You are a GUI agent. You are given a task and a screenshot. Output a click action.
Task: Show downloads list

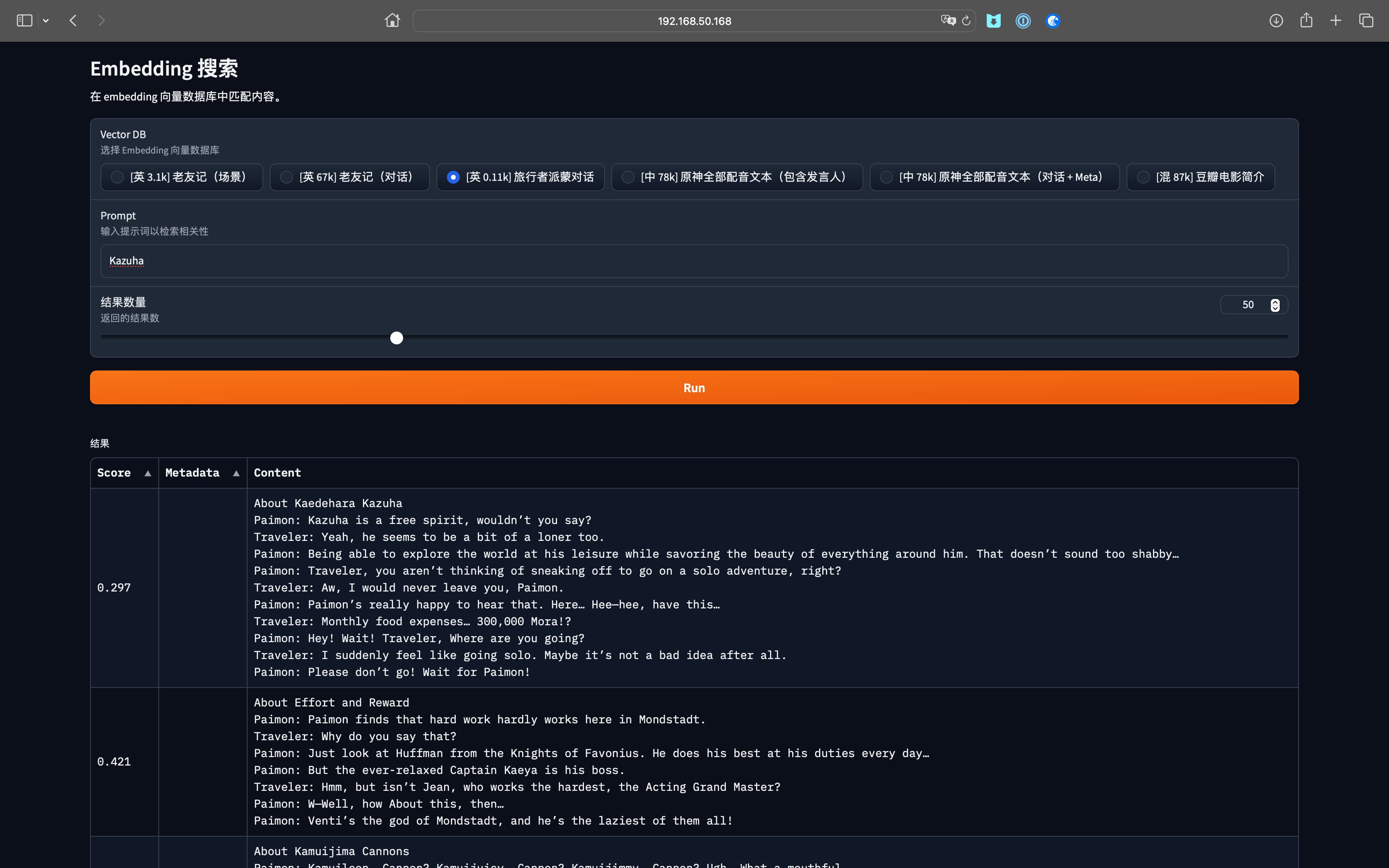(1276, 20)
